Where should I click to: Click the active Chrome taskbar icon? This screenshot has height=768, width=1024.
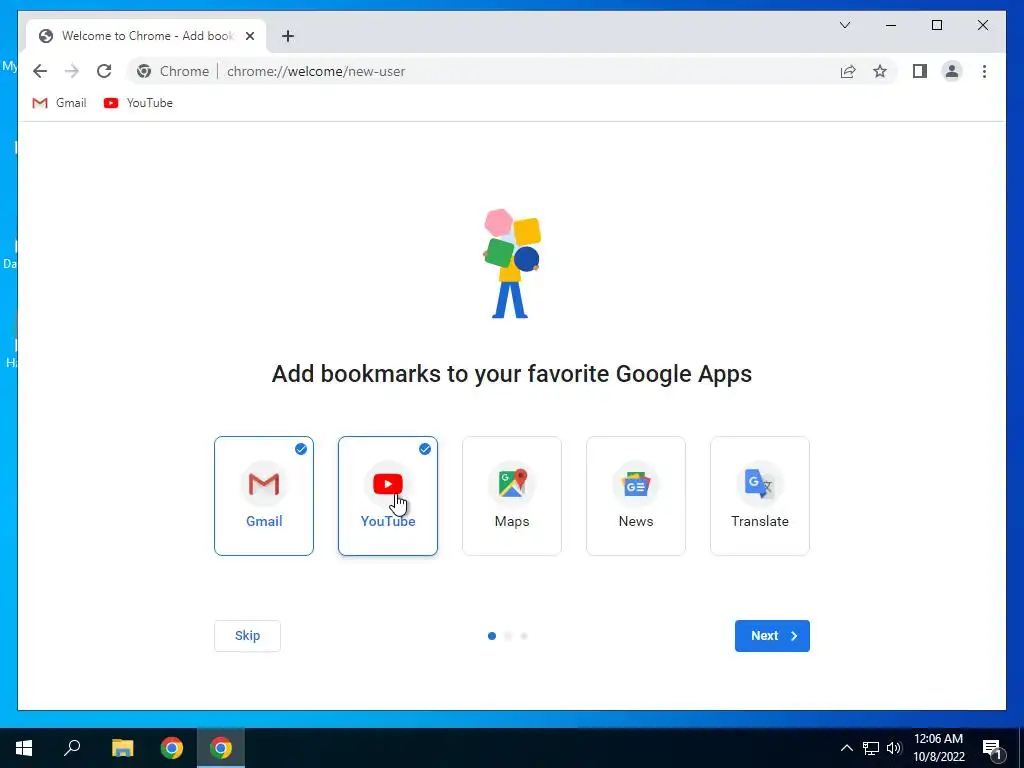click(x=221, y=748)
